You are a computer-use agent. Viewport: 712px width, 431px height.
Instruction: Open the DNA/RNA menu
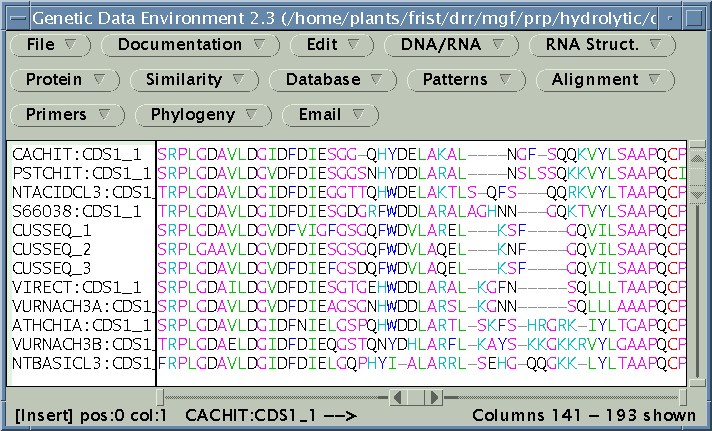click(451, 45)
